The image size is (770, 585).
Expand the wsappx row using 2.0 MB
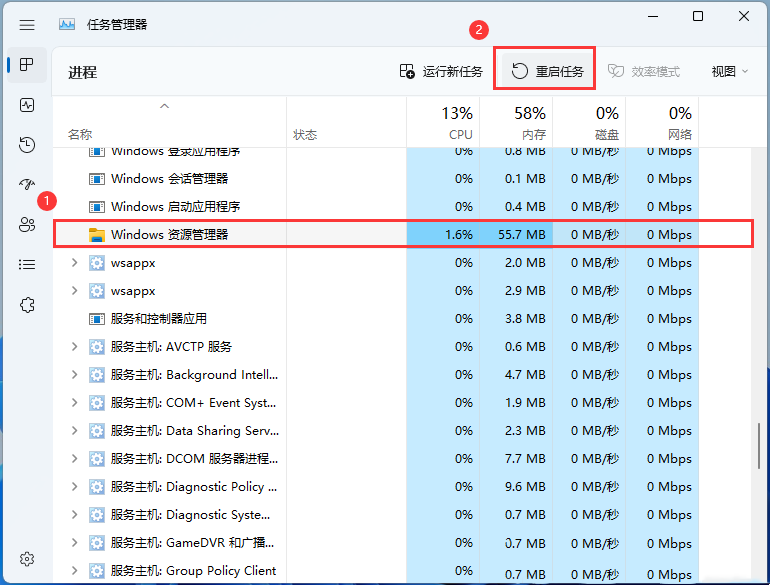pyautogui.click(x=75, y=263)
